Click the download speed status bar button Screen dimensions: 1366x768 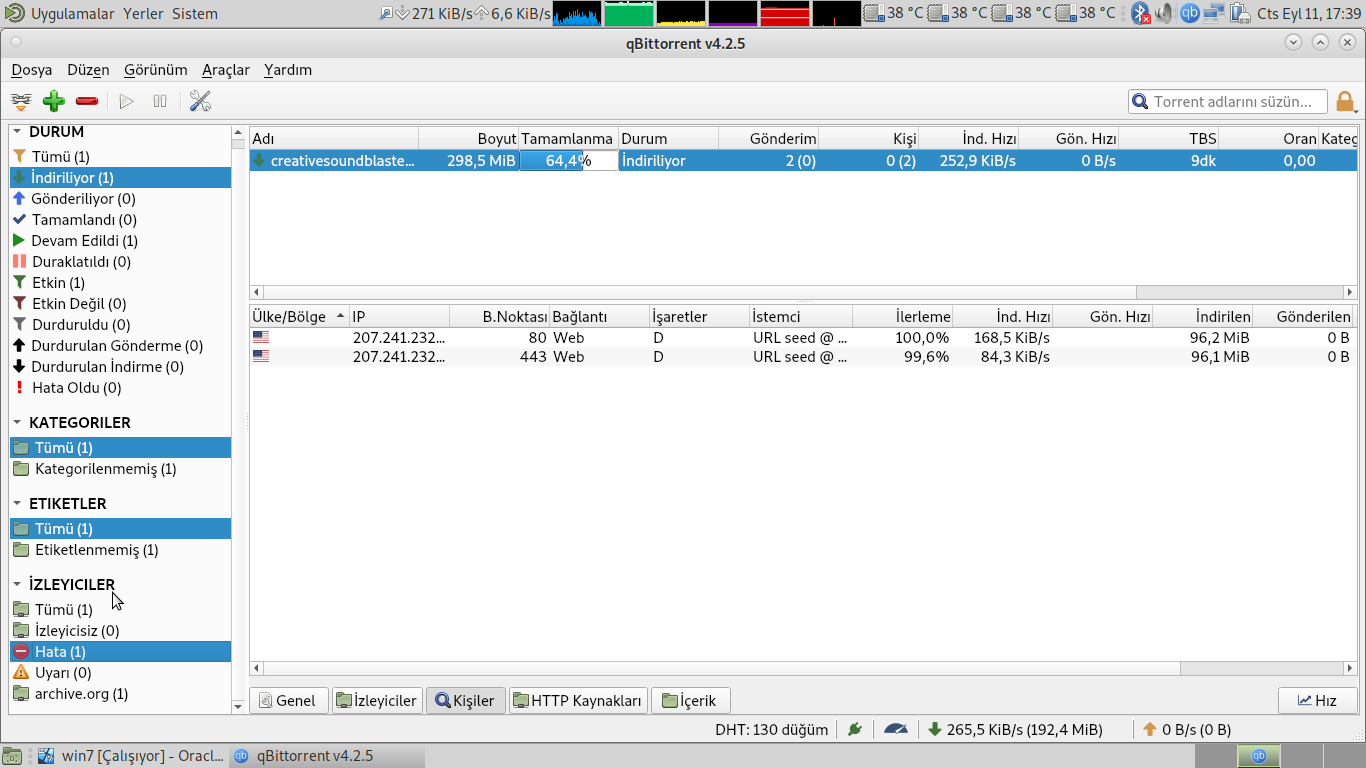(1015, 730)
